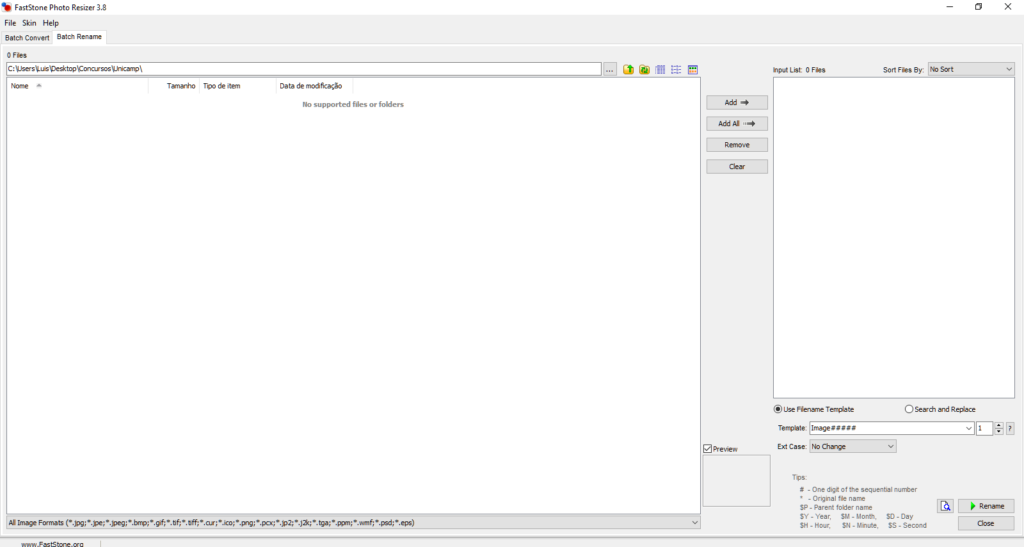
Task: Increase the start number with up arrow
Action: pyautogui.click(x=999, y=425)
